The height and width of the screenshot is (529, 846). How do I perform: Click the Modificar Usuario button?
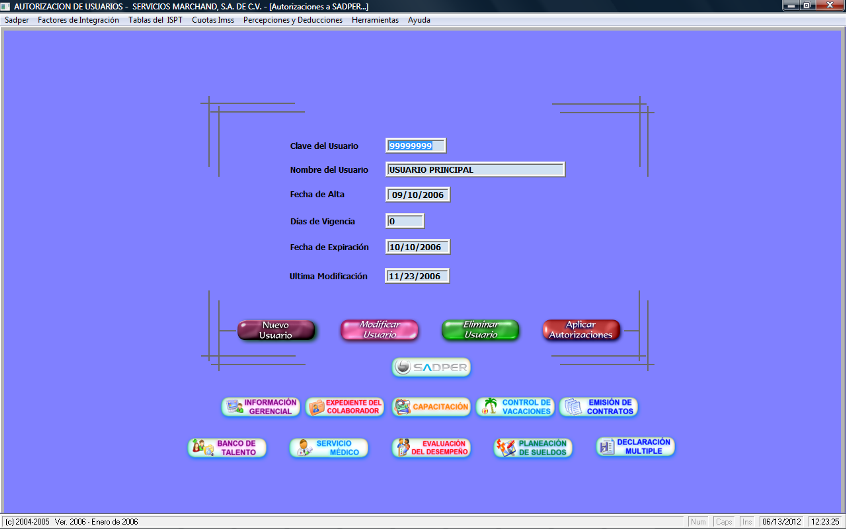tap(379, 330)
